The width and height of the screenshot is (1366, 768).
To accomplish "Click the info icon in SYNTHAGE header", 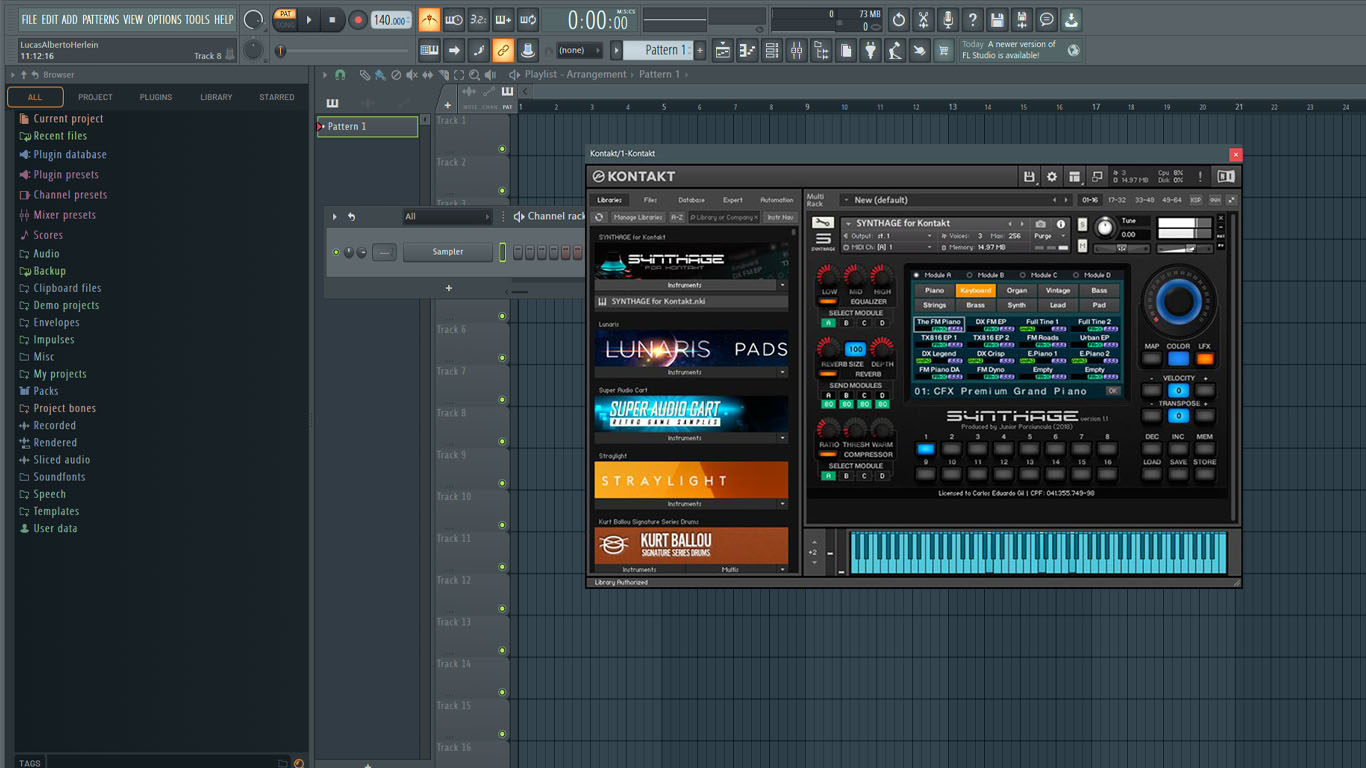I will (1061, 224).
